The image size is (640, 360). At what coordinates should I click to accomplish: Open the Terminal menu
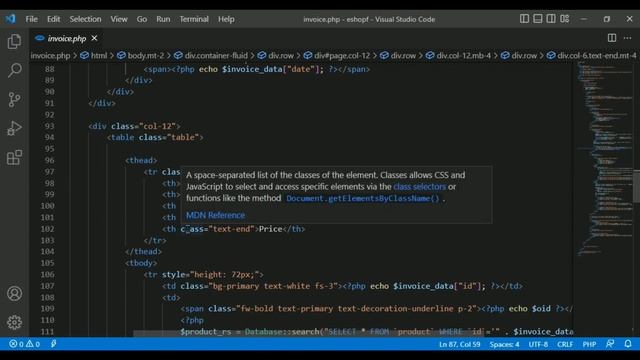pyautogui.click(x=194, y=19)
